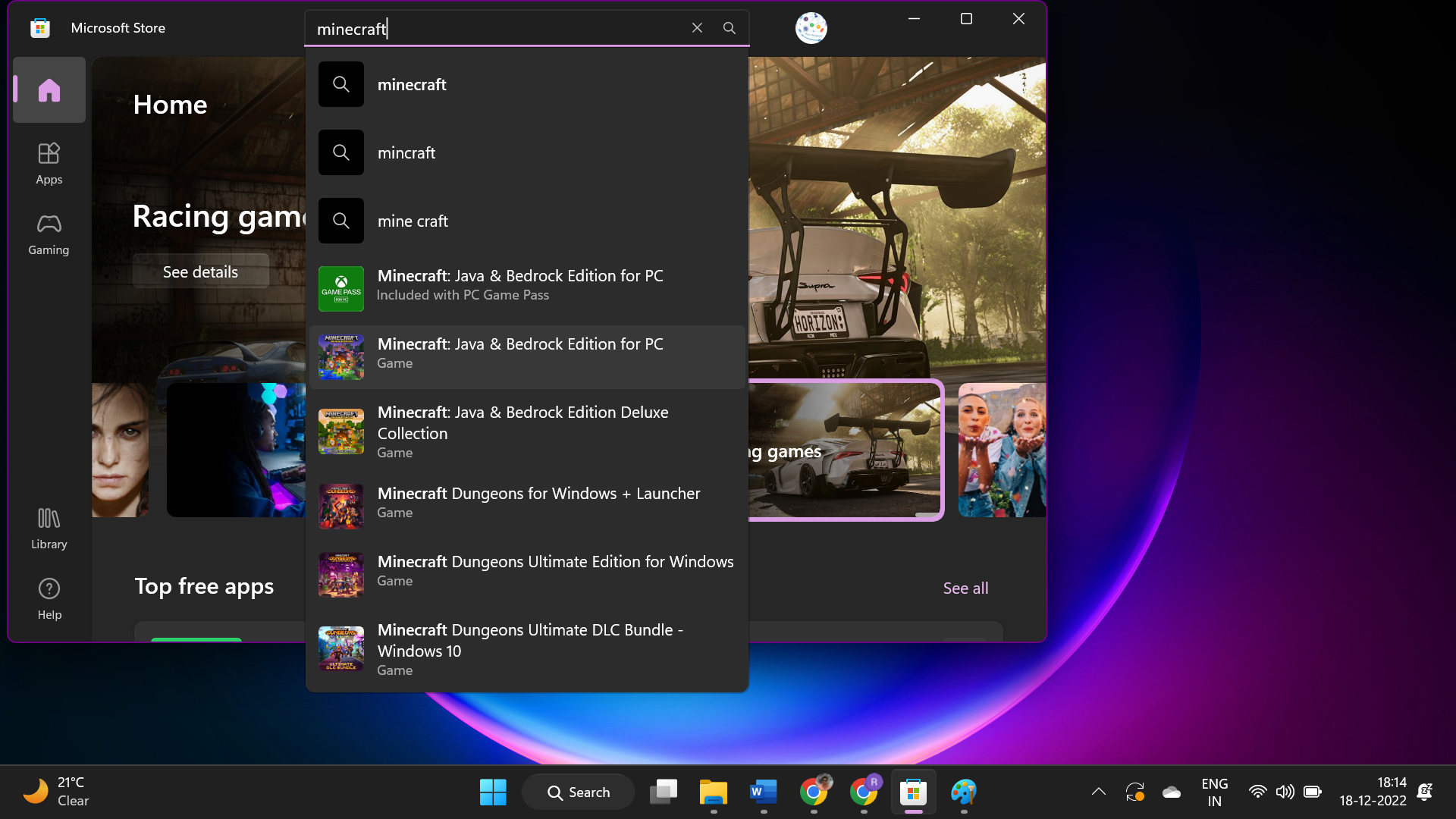1456x819 pixels.
Task: Clear the search box using the X icon
Action: click(697, 27)
